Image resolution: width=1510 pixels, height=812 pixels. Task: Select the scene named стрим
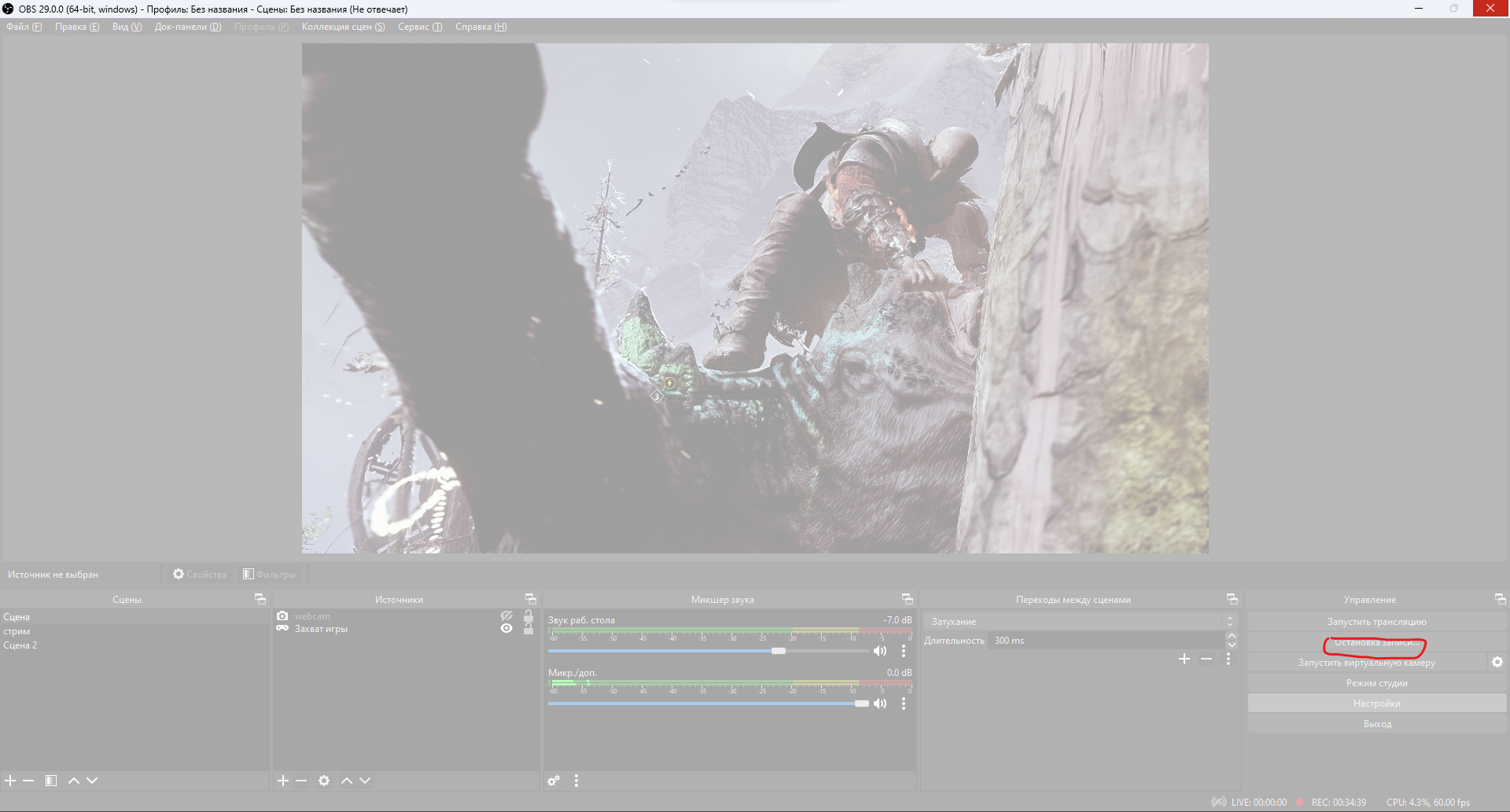pos(134,631)
